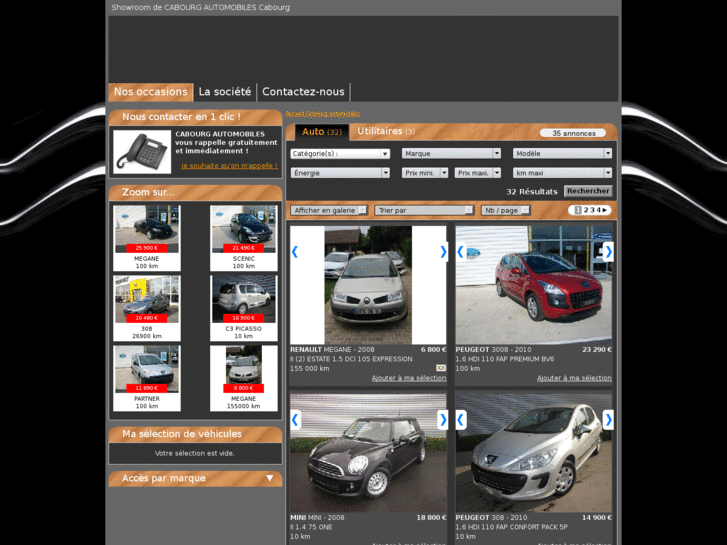Open the Catégorie(s) dropdown
727x545 pixels.
tap(340, 154)
